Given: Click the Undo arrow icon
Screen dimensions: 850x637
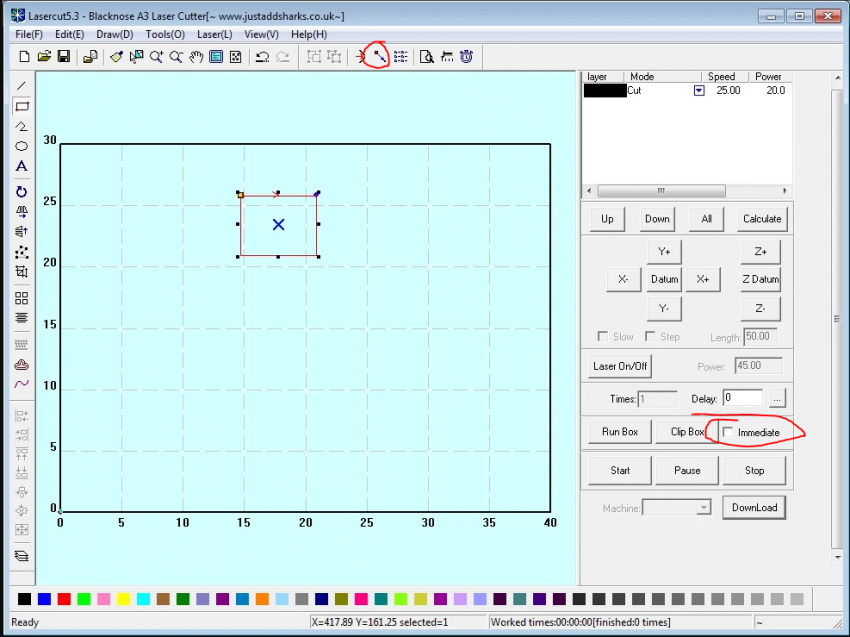Looking at the screenshot, I should coord(262,57).
